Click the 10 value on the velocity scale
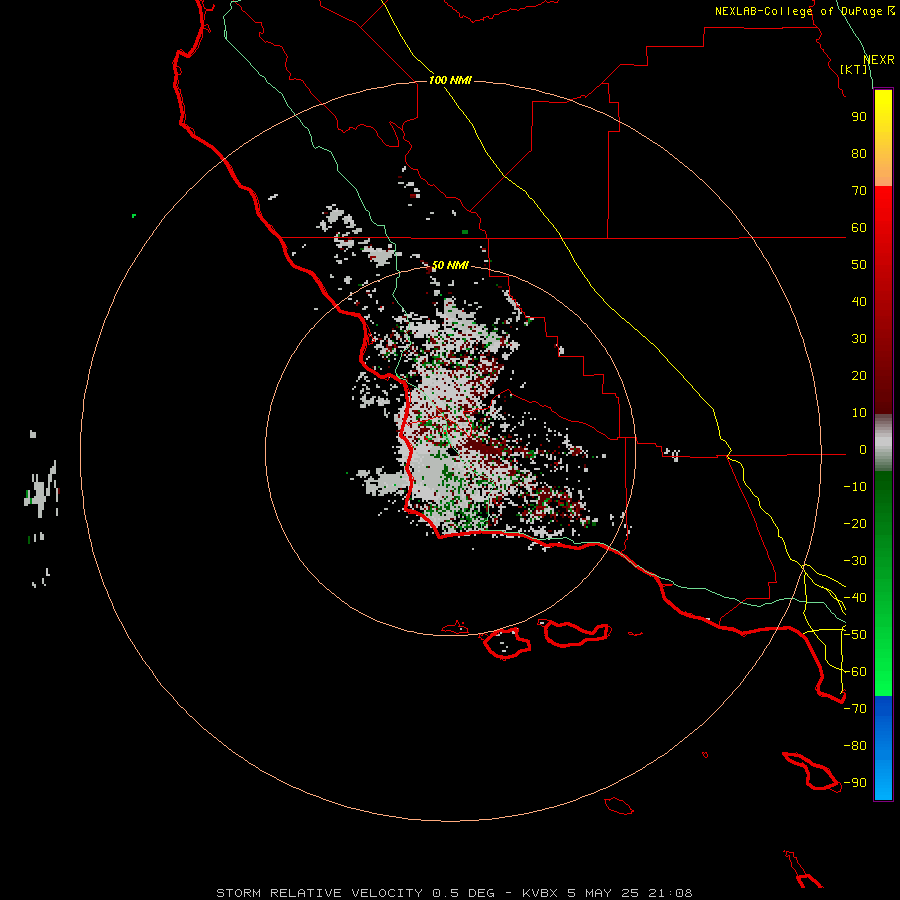Viewport: 900px width, 900px height. (859, 413)
